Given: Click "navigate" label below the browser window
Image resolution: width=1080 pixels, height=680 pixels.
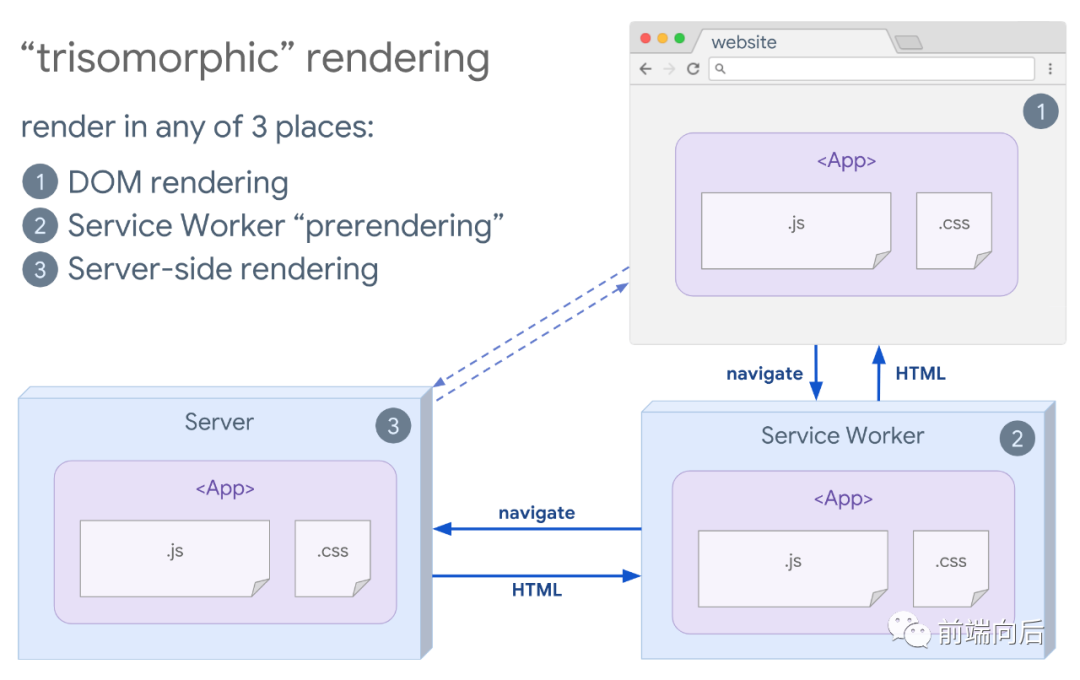Looking at the screenshot, I should (765, 373).
